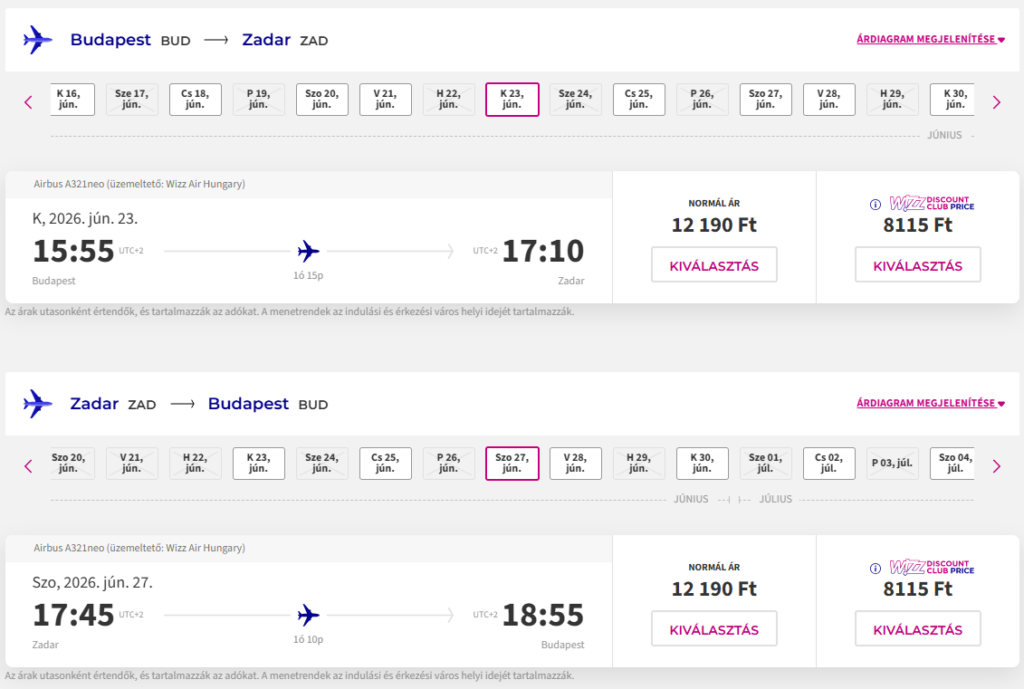Switch the return date to Cs 02, júl.
Viewport: 1024px width, 689px height.
click(x=829, y=463)
